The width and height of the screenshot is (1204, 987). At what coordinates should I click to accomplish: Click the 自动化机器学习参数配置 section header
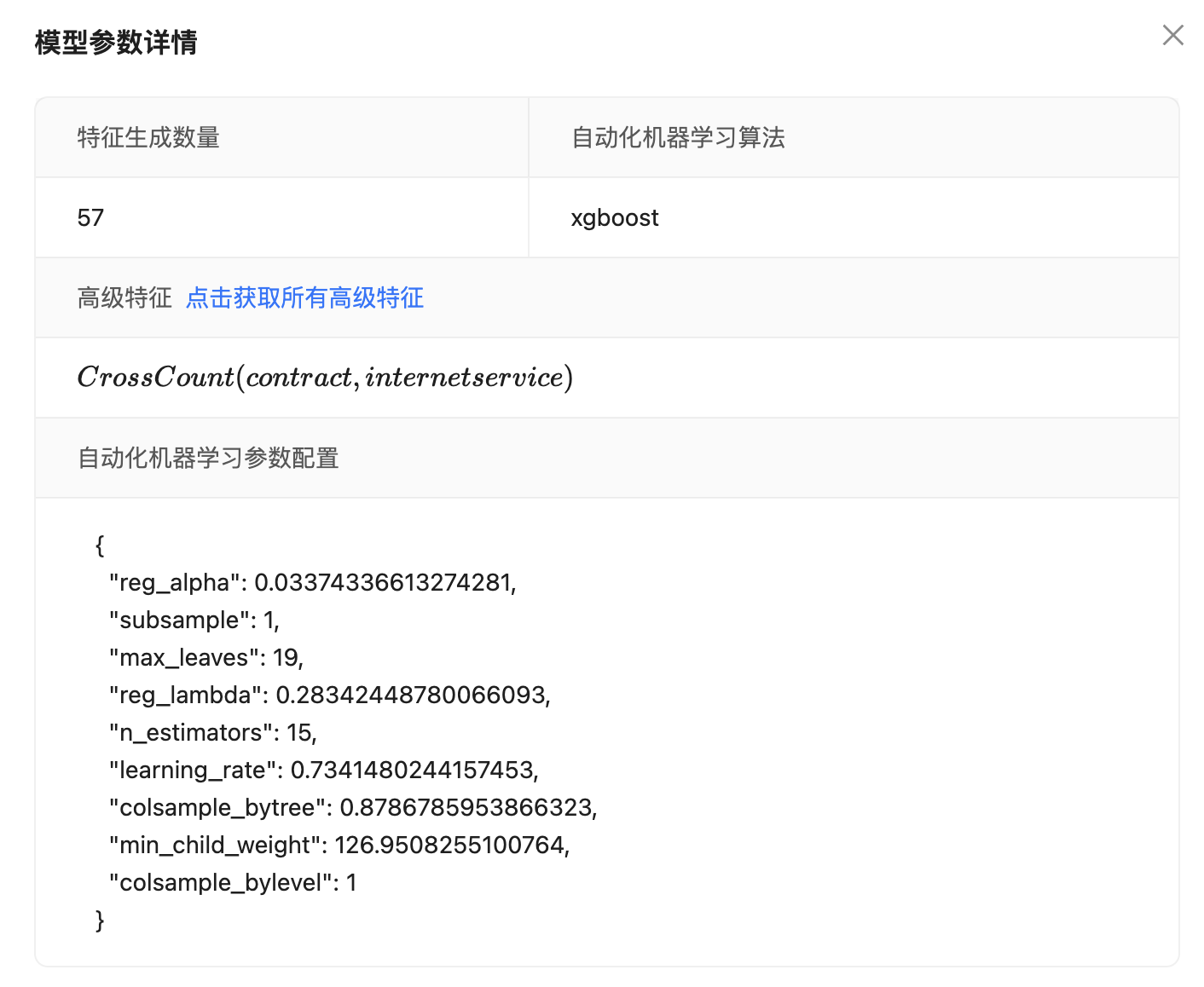click(208, 459)
